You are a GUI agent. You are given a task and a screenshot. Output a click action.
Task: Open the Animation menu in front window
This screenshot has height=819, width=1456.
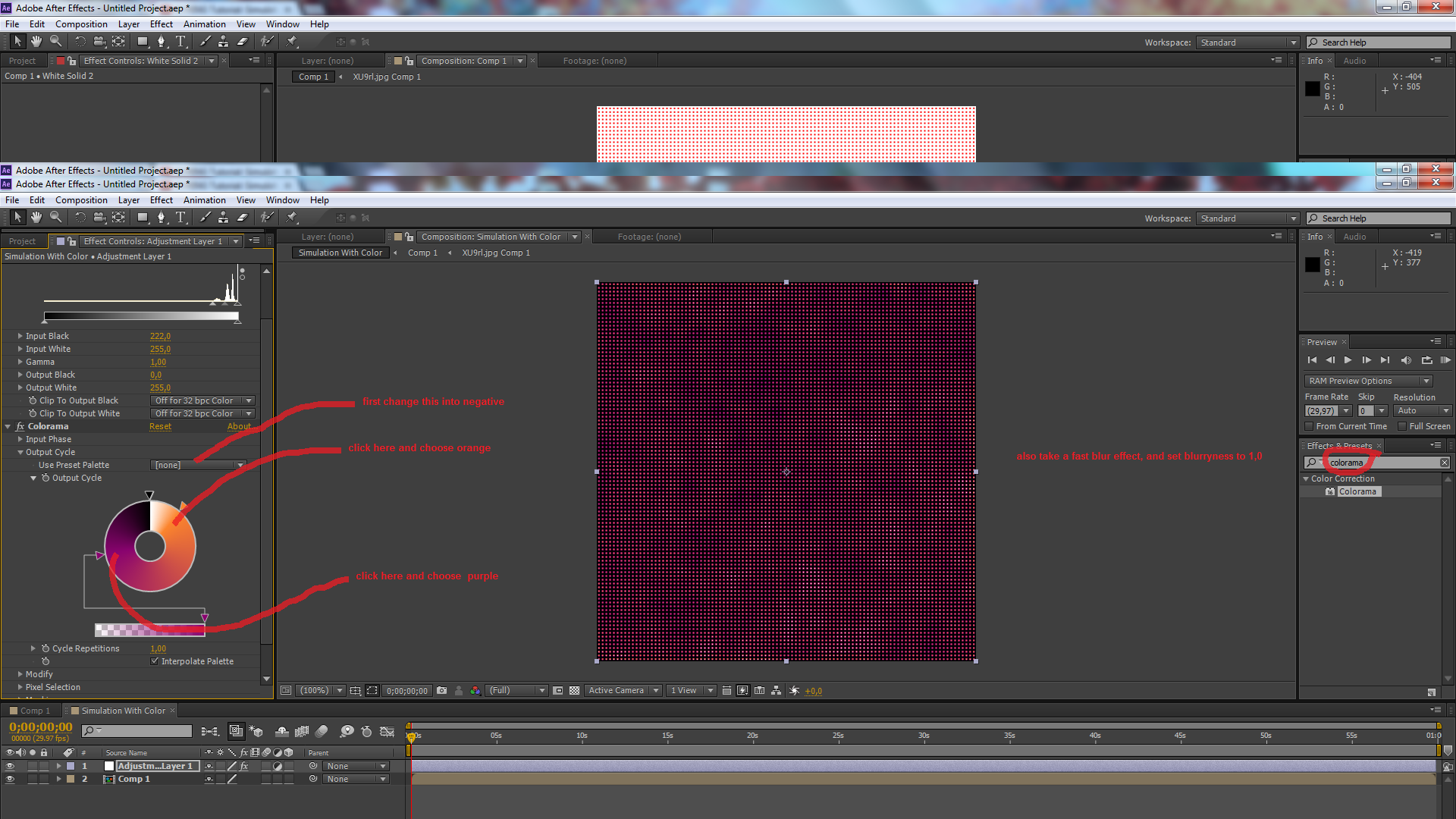204,200
